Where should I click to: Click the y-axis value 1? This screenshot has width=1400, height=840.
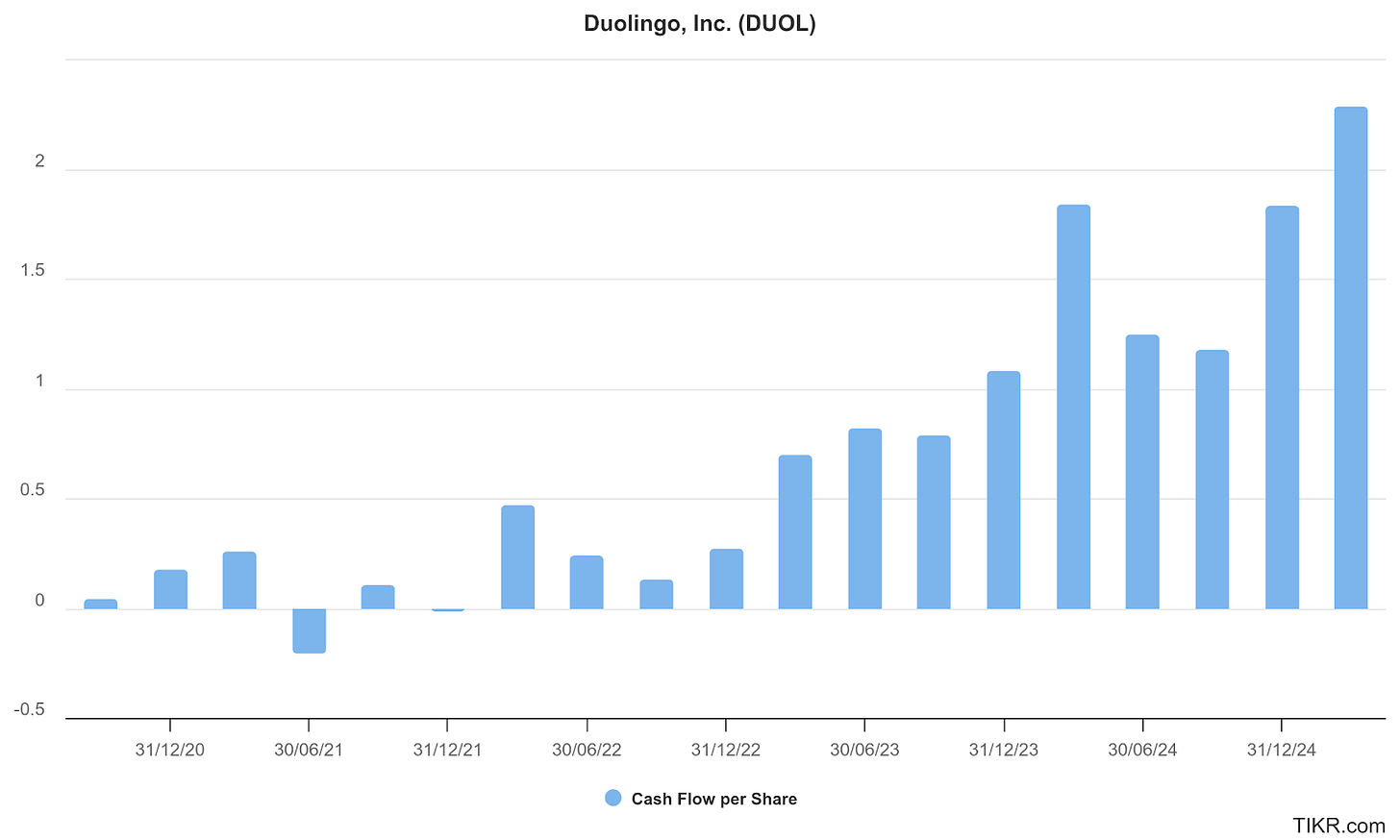tap(39, 382)
